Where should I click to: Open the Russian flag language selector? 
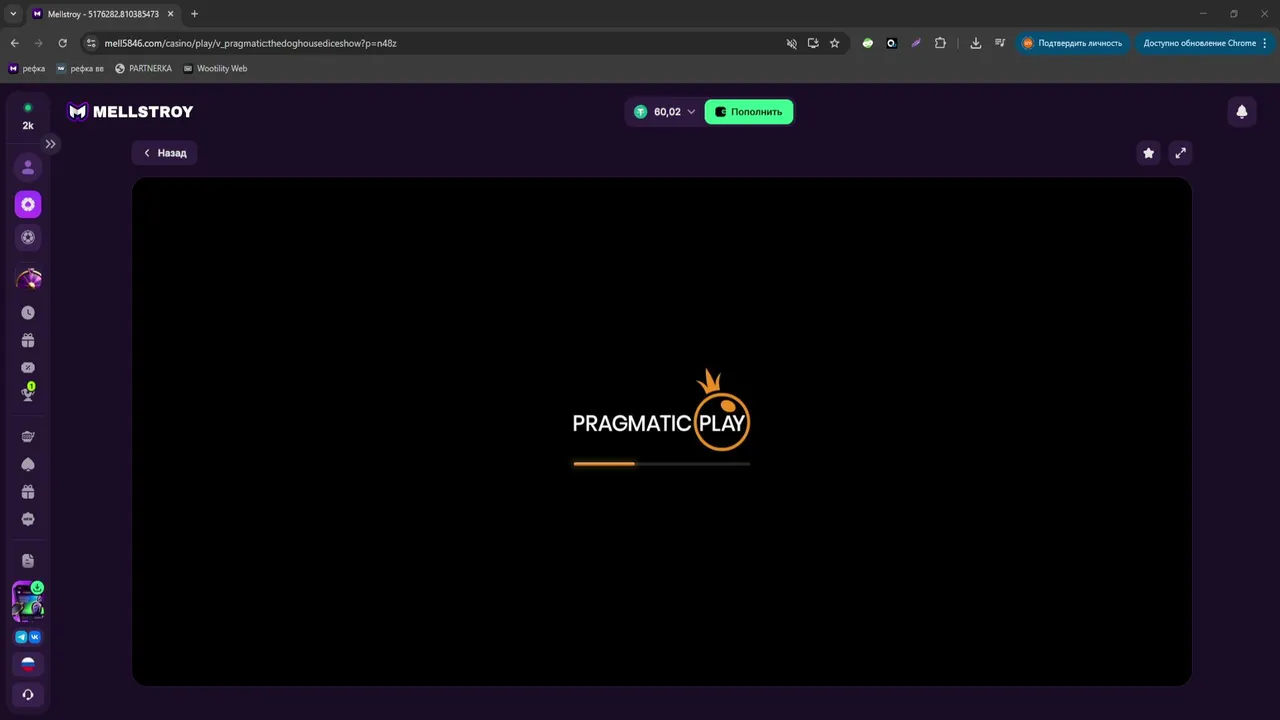(x=28, y=664)
